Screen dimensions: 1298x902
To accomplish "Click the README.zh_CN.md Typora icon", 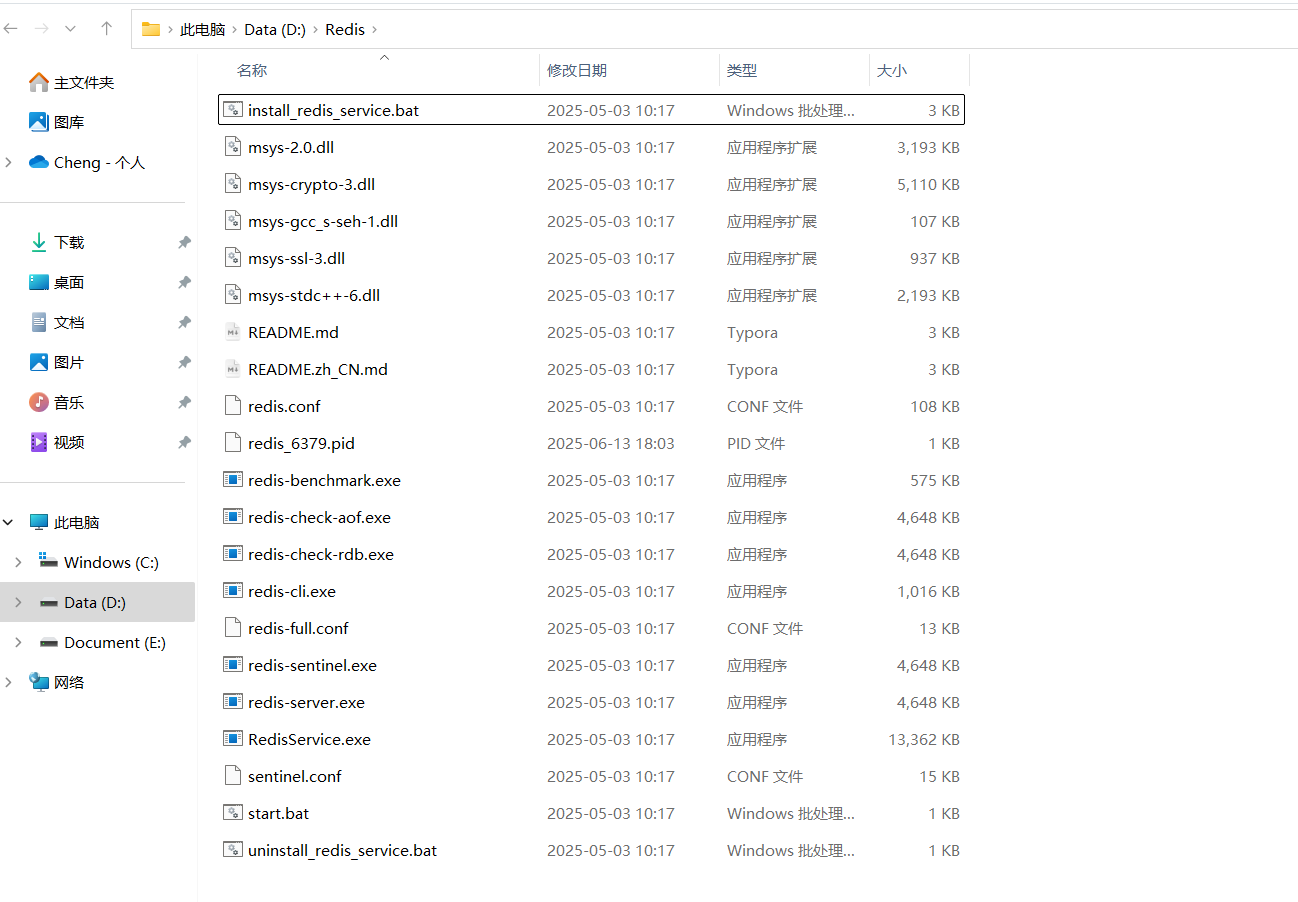I will coord(232,369).
